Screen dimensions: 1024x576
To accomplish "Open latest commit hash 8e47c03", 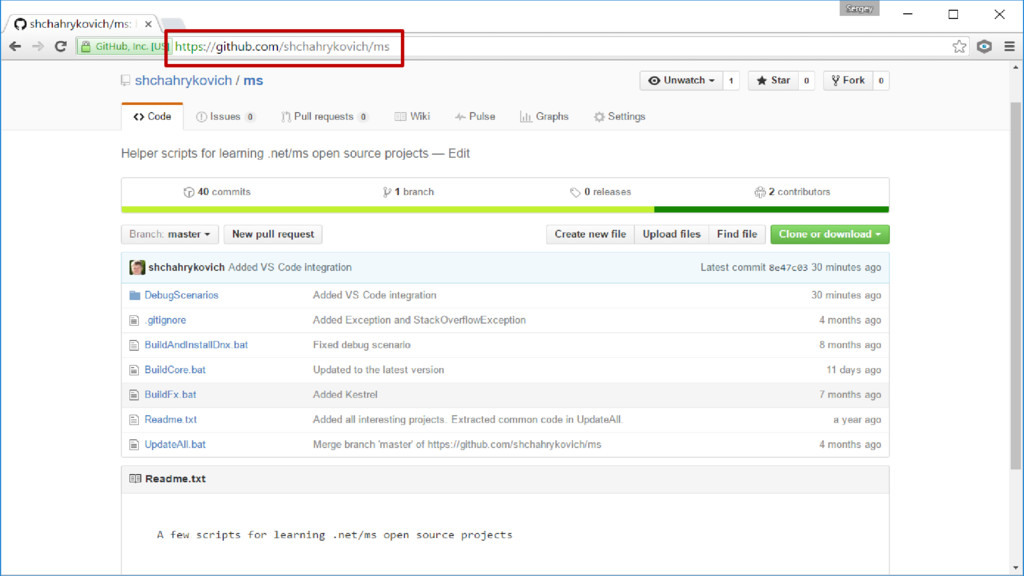I will 788,268.
